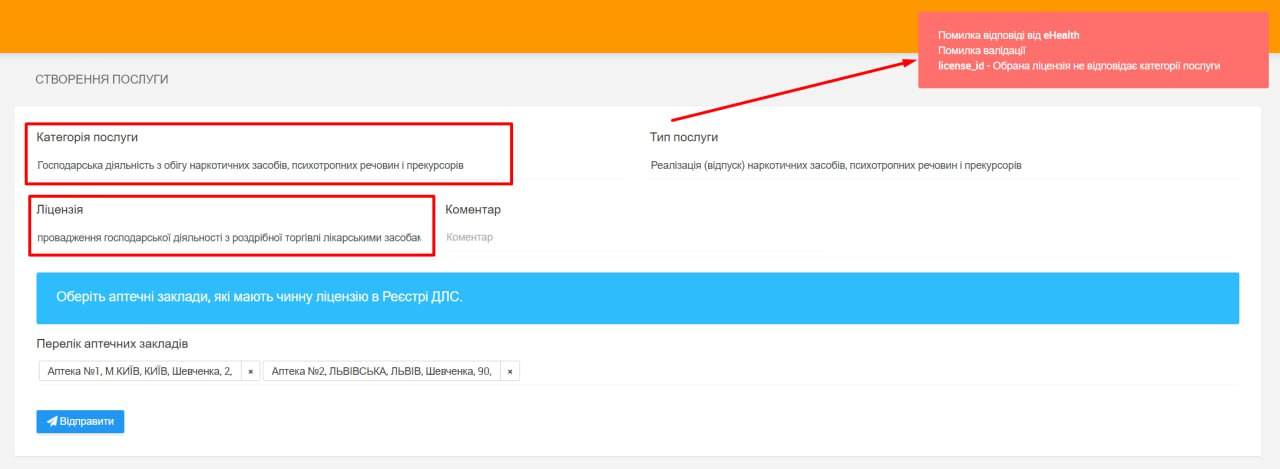
Task: Click the Ліцензія field label
Action: (x=60, y=210)
